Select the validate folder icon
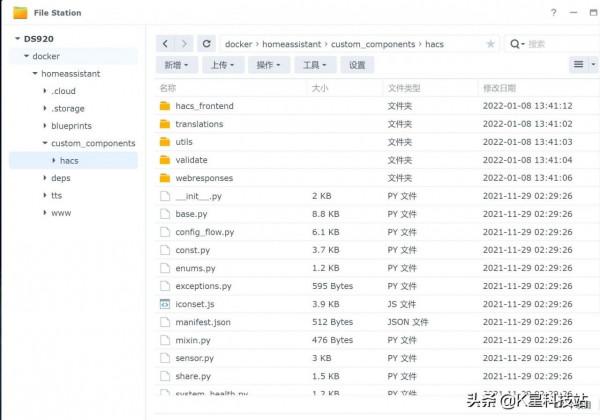600x420 pixels. (165, 160)
